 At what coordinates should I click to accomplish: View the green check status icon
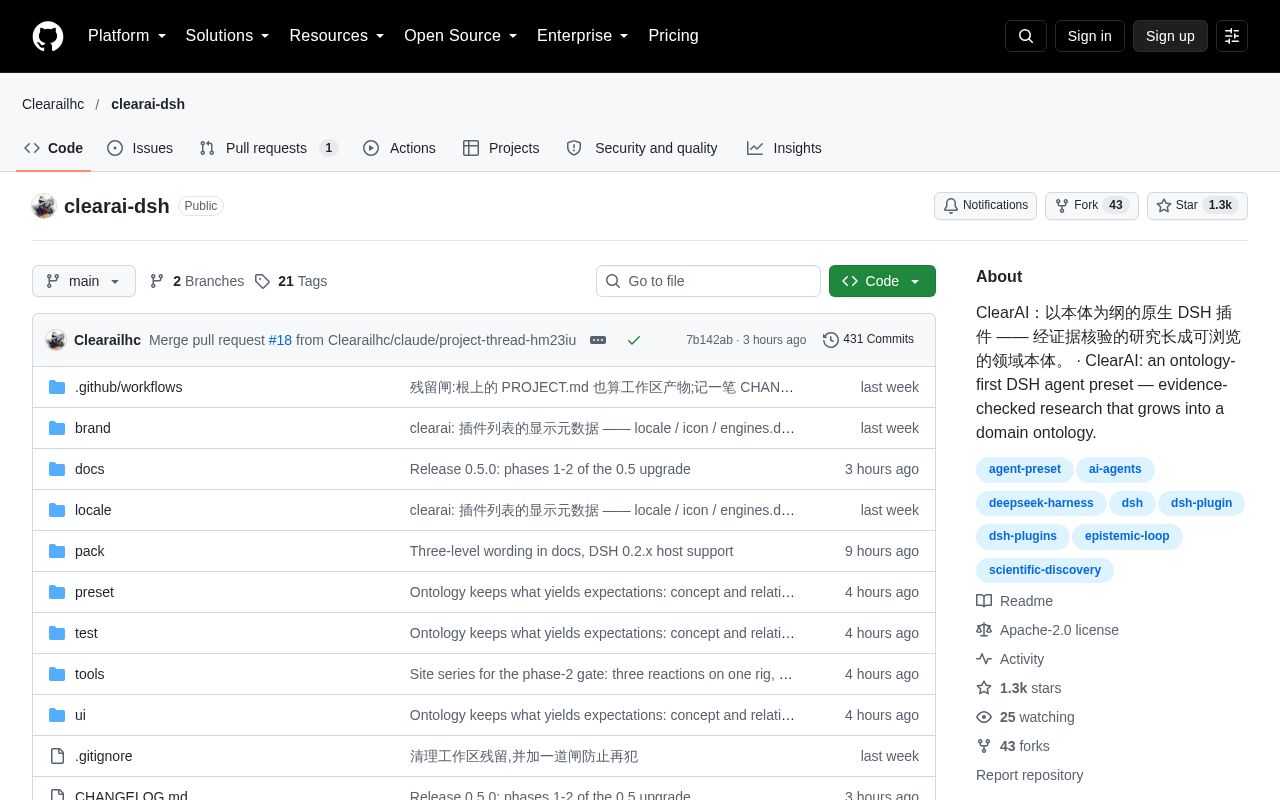coord(634,340)
